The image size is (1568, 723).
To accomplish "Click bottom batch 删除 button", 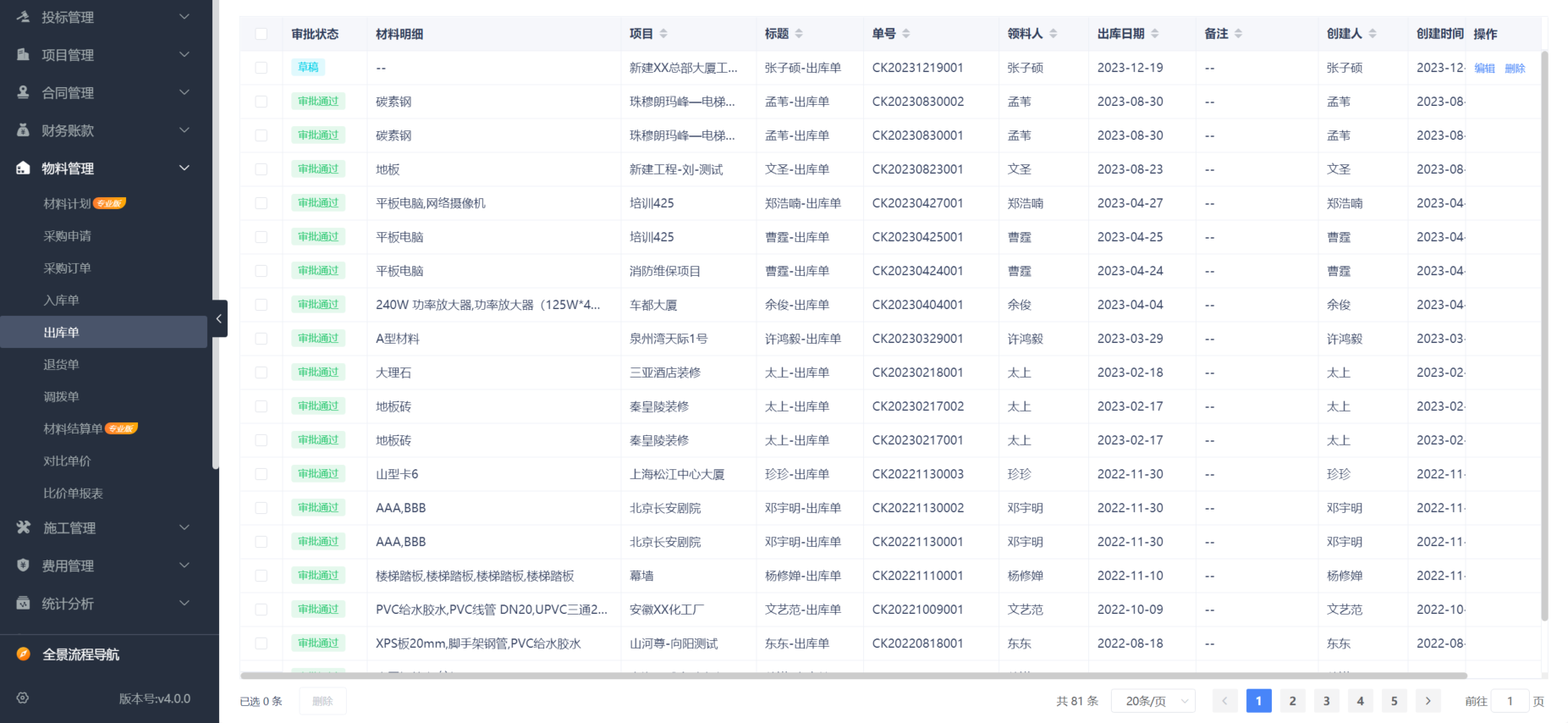I will tap(322, 701).
